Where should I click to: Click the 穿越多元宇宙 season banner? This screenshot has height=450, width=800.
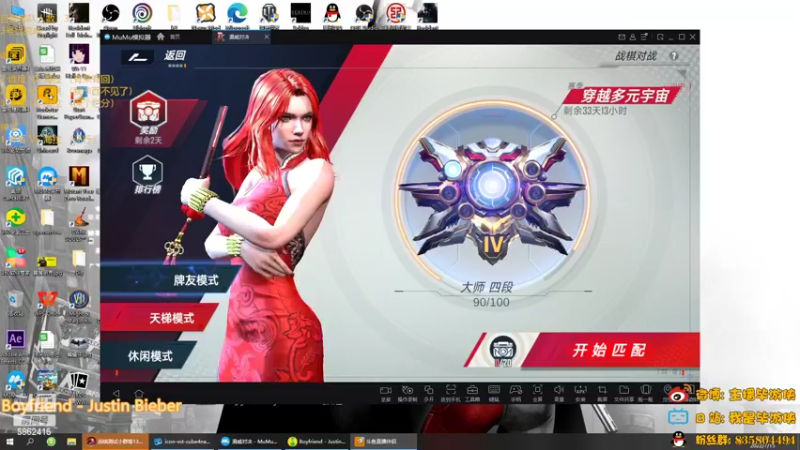626,96
